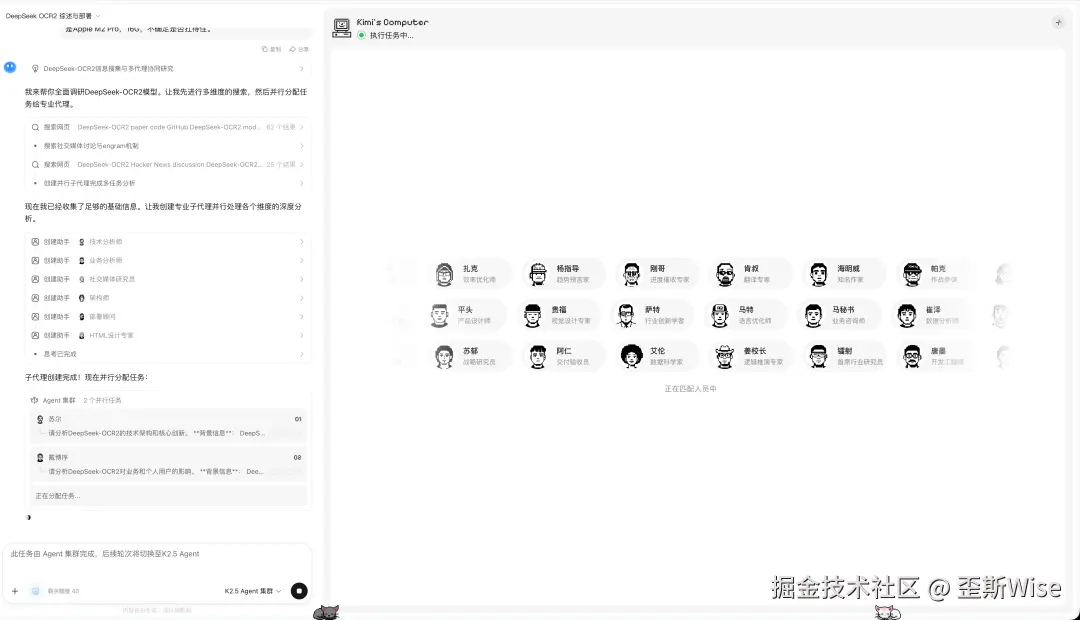Screen dimensions: 1080x620
Task: Expand the paper code GitHub search results chevron
Action: 301,127
